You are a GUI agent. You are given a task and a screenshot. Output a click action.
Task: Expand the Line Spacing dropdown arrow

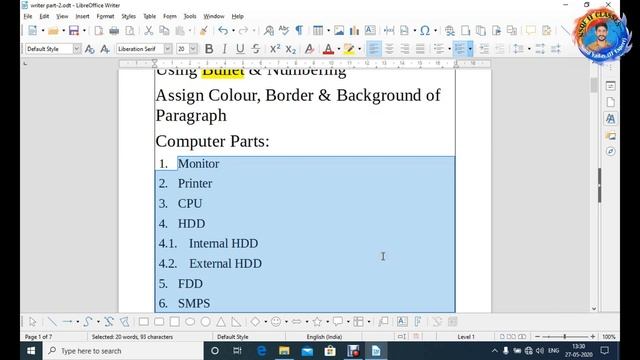(529, 49)
